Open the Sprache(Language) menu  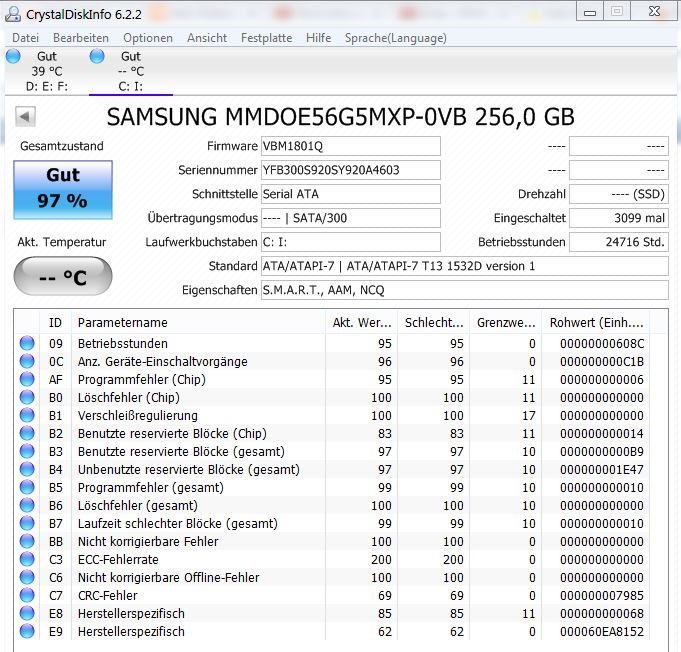point(395,38)
